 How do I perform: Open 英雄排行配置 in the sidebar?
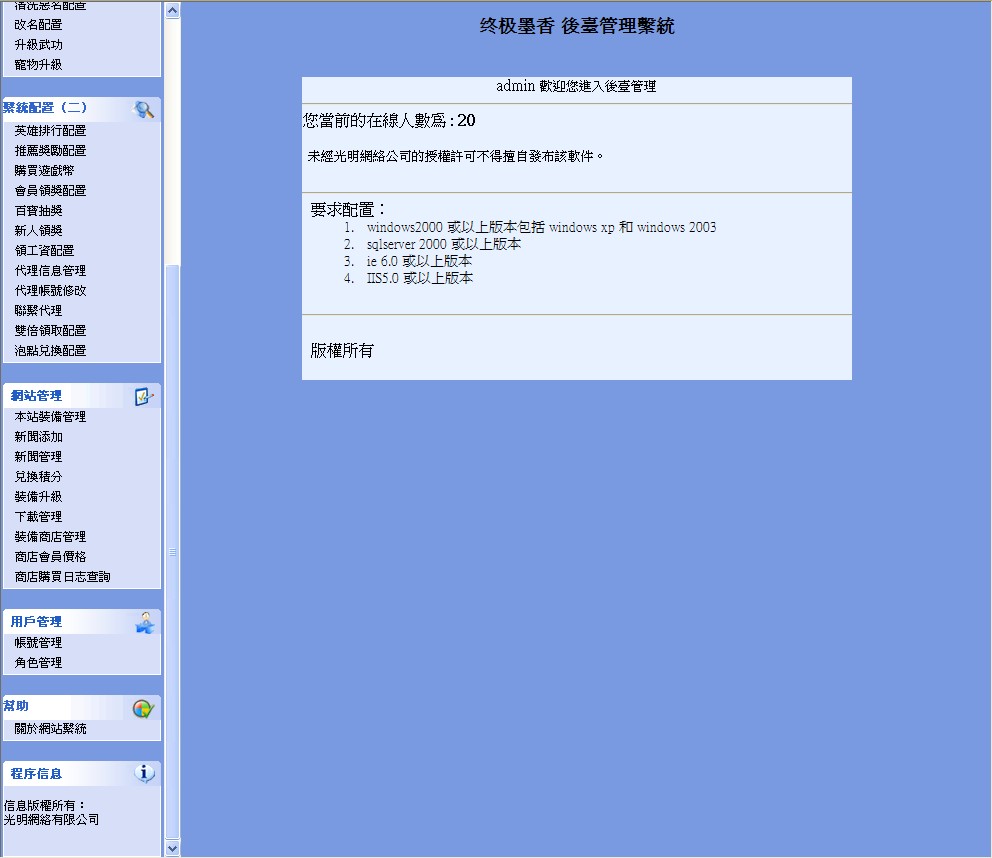click(x=50, y=131)
